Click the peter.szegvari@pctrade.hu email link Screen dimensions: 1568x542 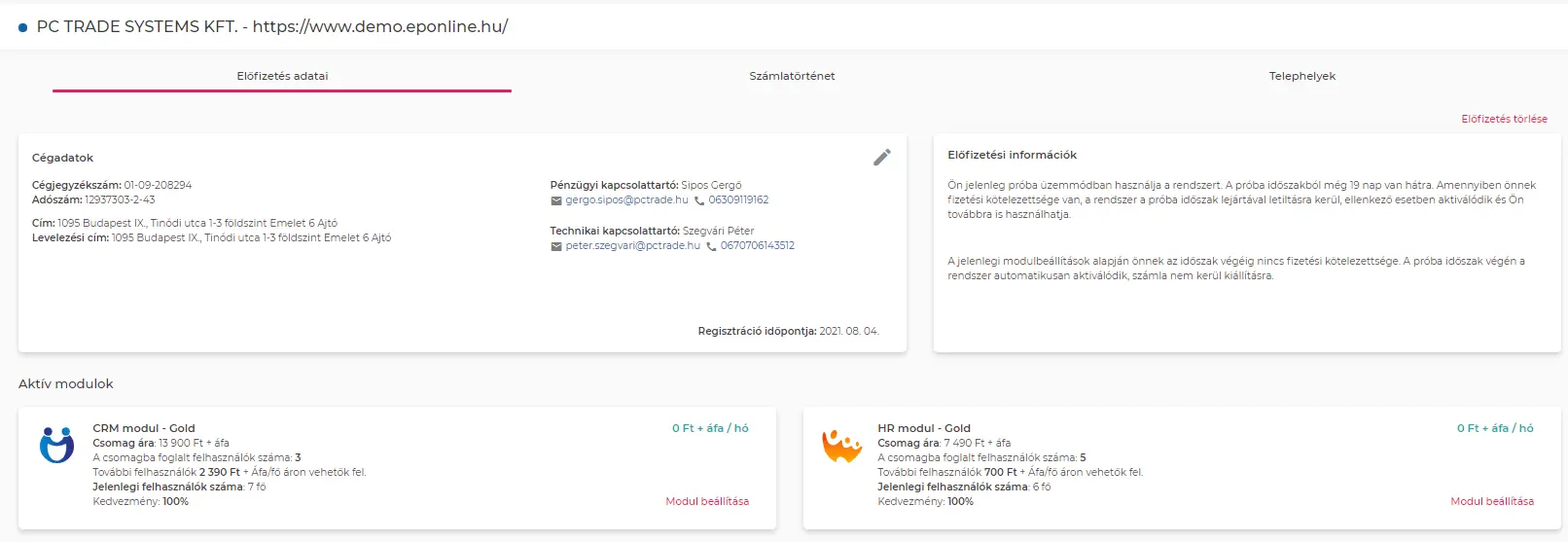coord(632,245)
